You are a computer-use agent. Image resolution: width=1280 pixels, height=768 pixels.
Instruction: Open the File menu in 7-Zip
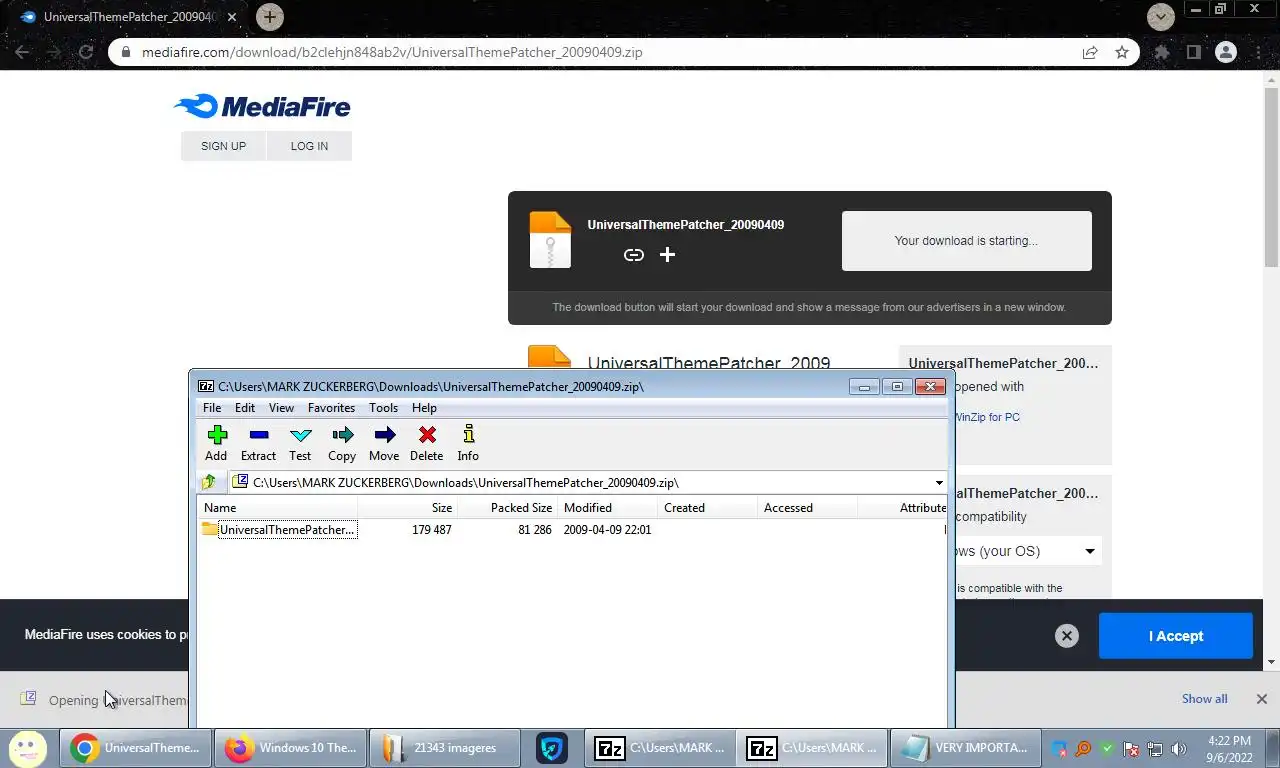tap(212, 408)
